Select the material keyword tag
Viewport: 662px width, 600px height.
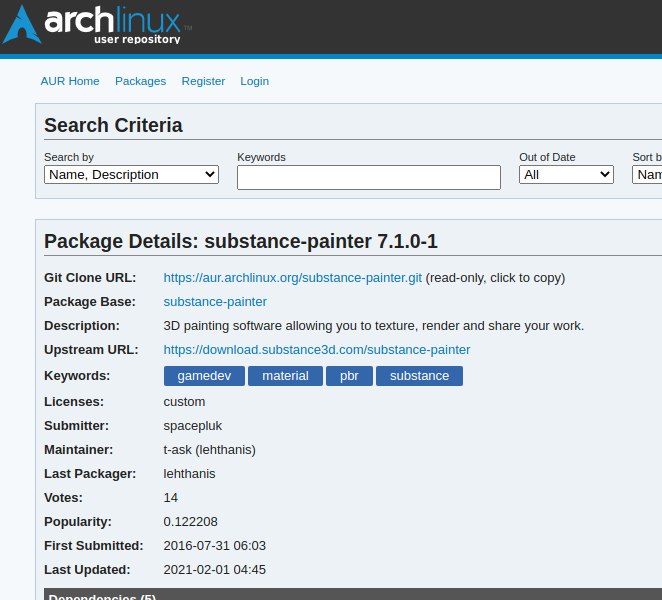[x=285, y=376]
